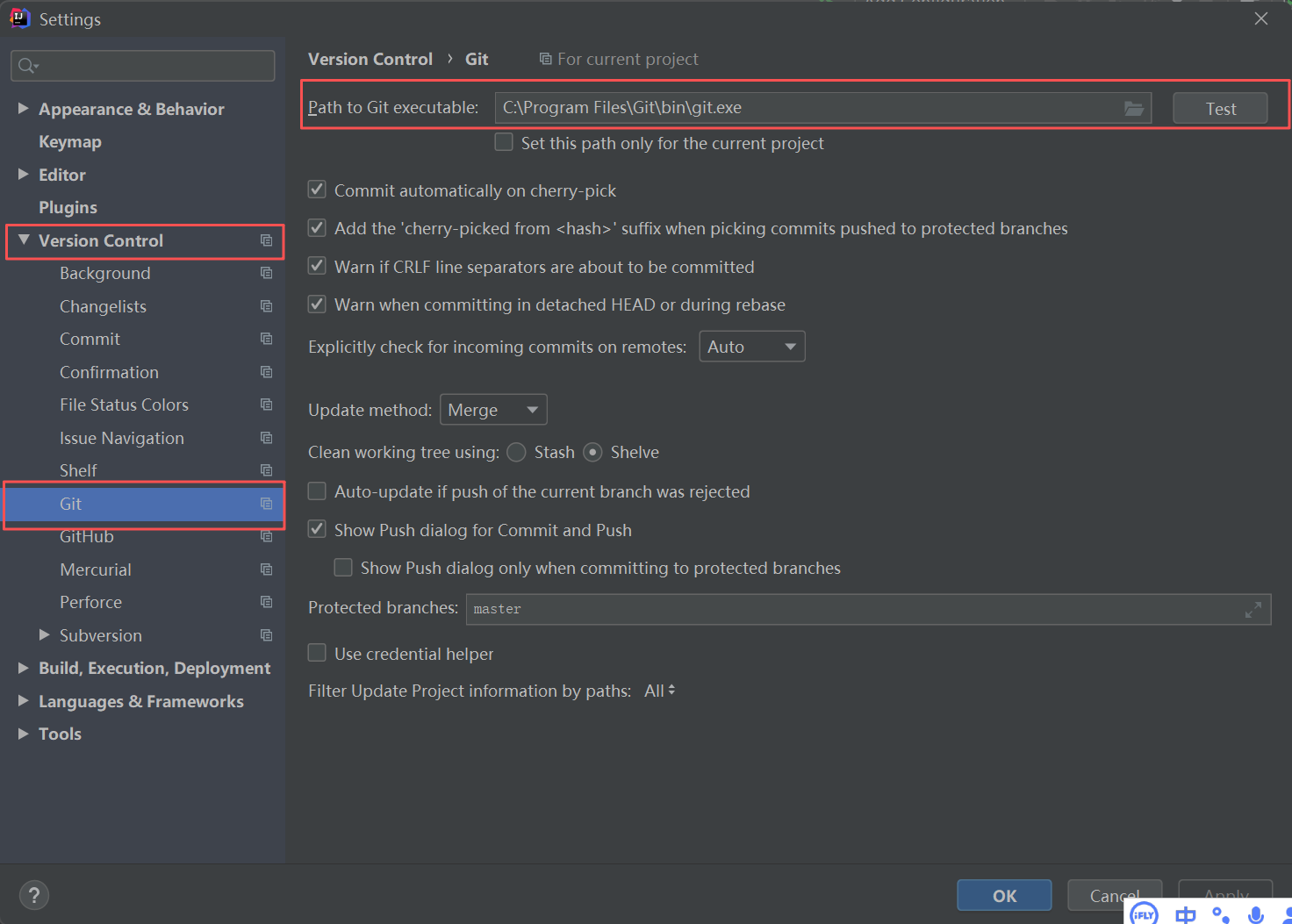Open the Plugins settings page
1292x924 pixels.
pos(68,207)
